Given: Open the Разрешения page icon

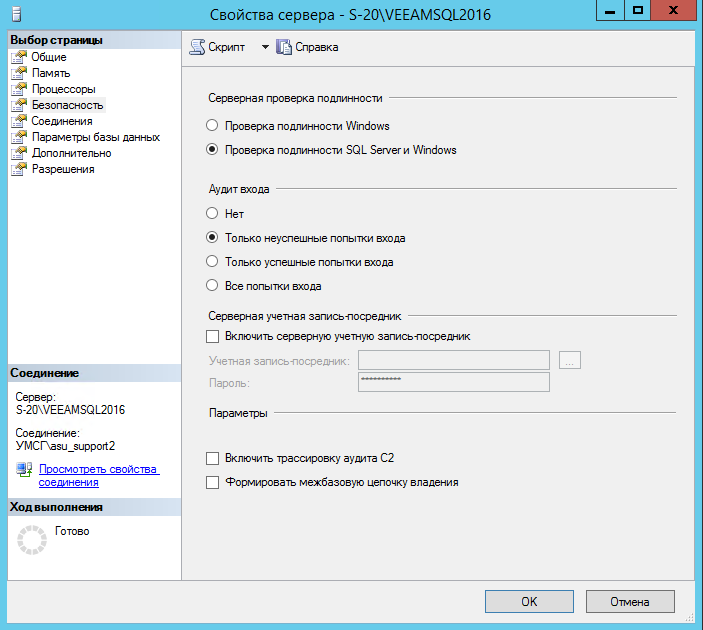Looking at the screenshot, I should pos(19,169).
